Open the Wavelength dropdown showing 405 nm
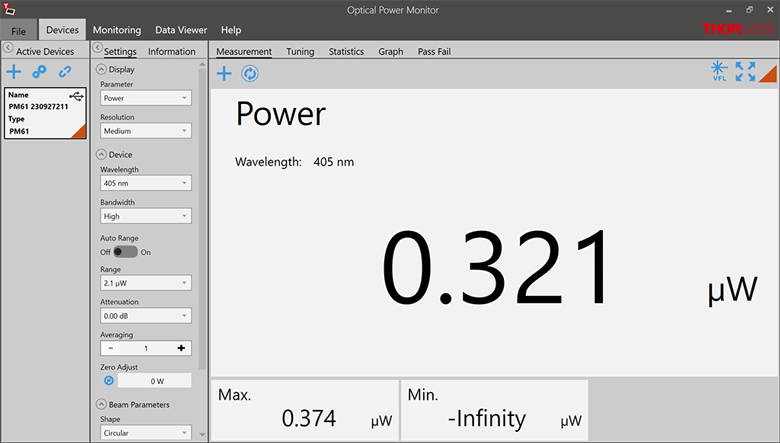Screen dimensions: 780x443 click(x=146, y=183)
